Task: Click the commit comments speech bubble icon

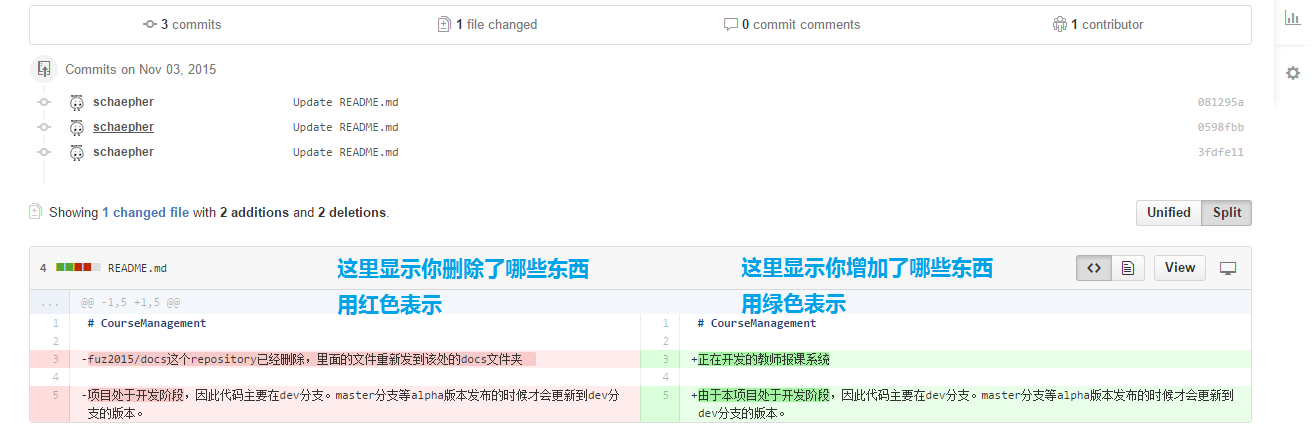Action: point(730,24)
